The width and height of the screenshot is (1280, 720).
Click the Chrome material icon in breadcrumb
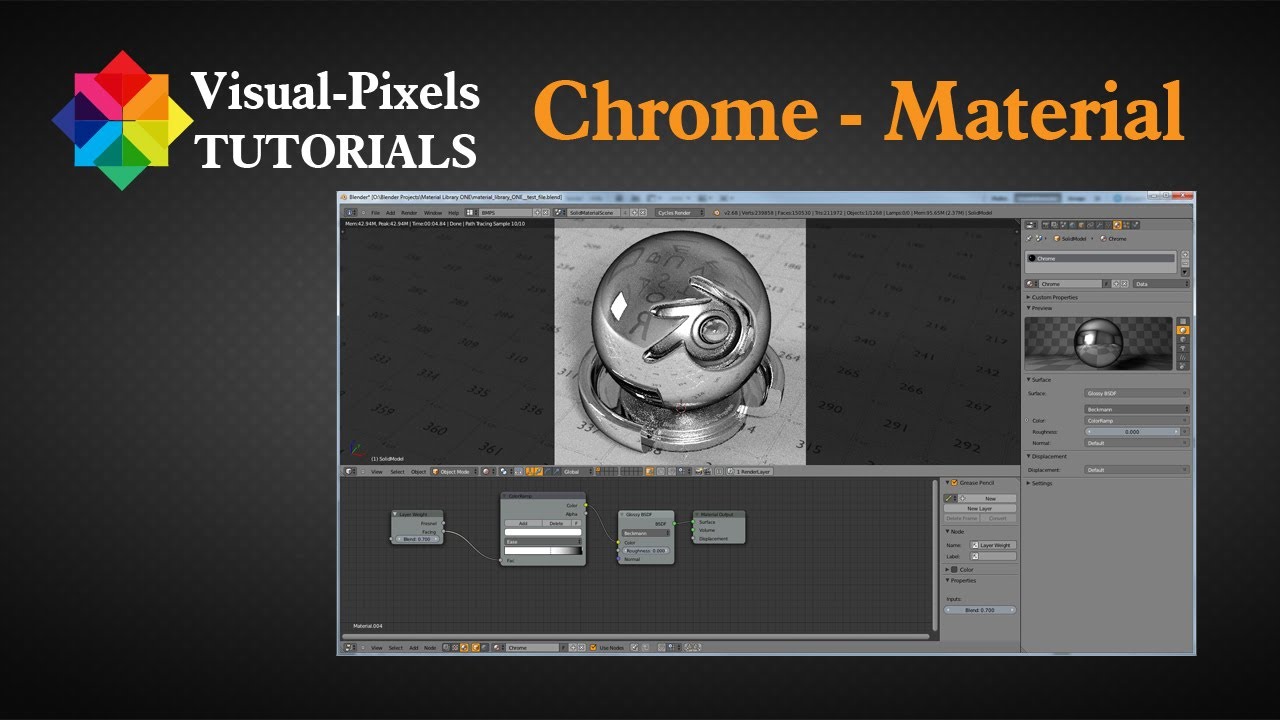pos(1103,239)
